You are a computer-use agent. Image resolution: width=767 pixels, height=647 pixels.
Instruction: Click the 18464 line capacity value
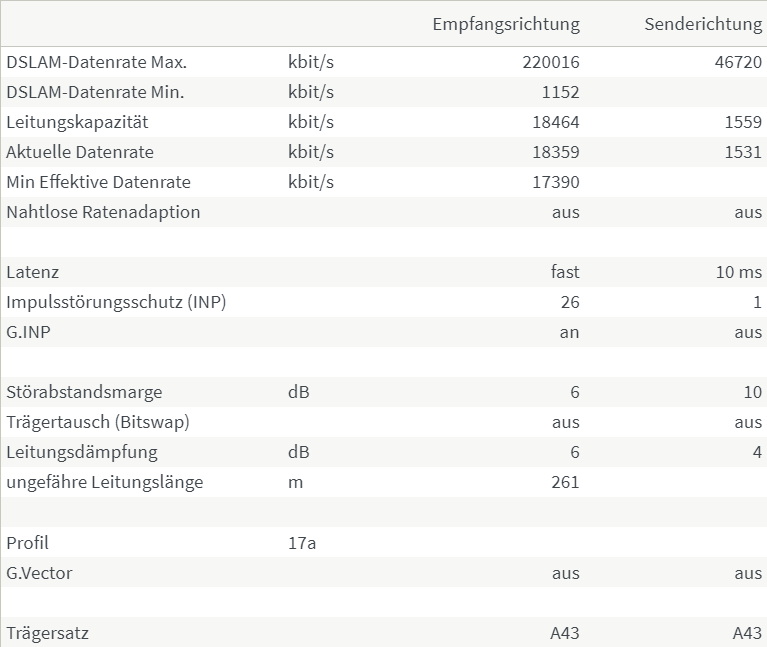555,122
